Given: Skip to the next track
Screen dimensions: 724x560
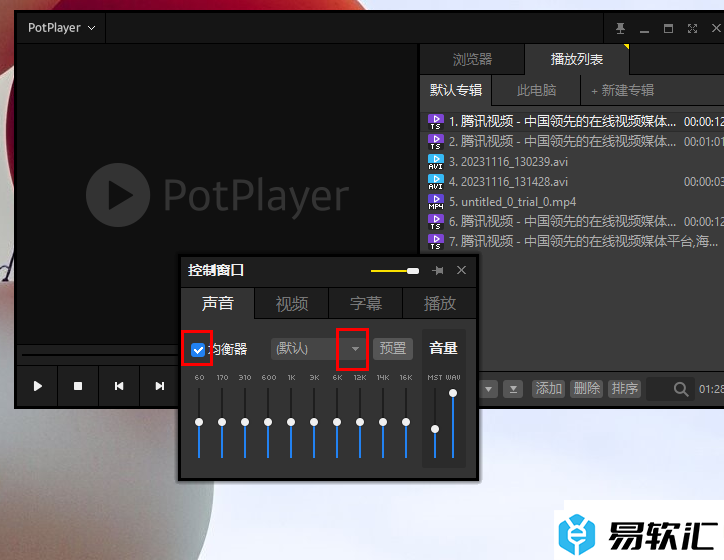Looking at the screenshot, I should coord(159,386).
